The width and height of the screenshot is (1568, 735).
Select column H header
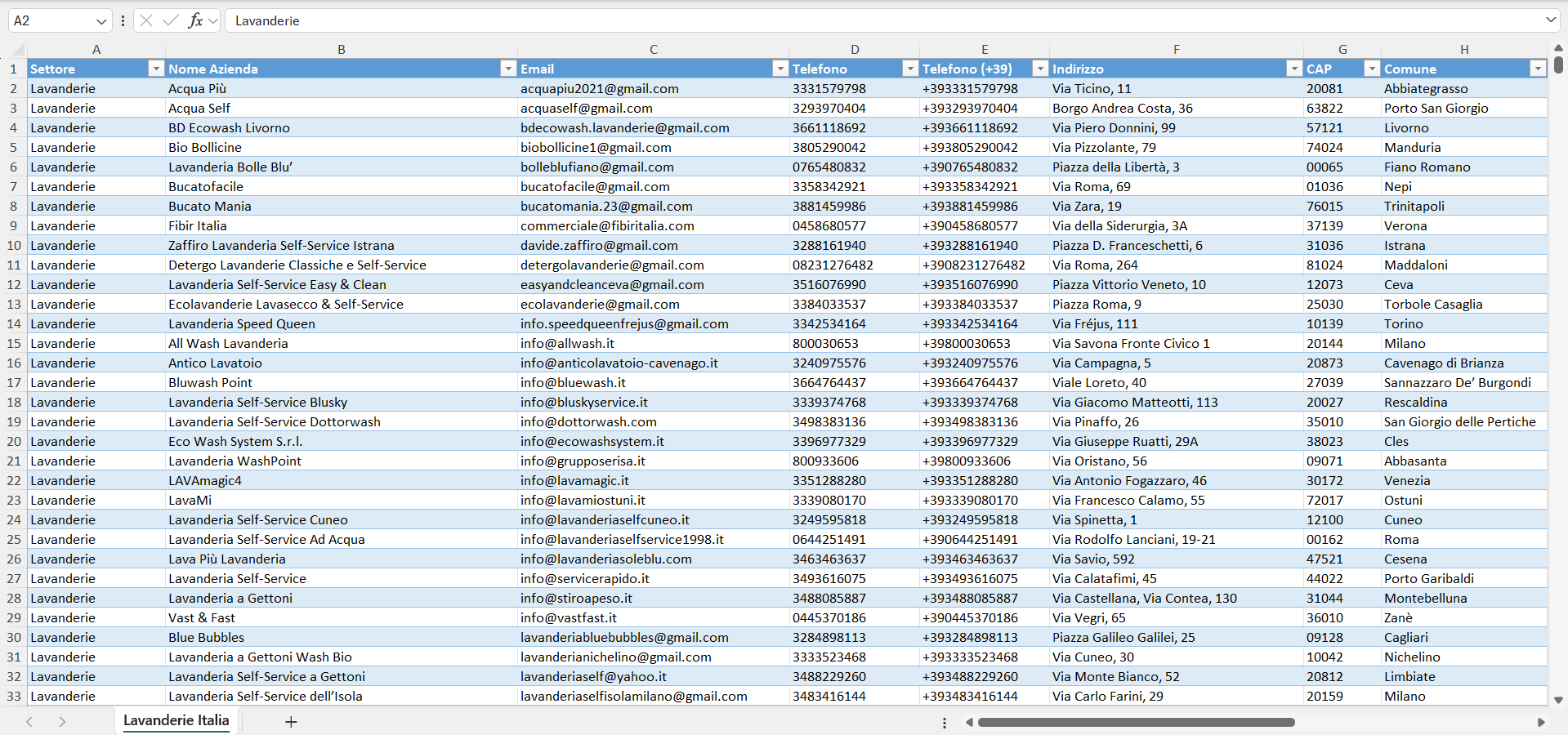[x=1464, y=49]
